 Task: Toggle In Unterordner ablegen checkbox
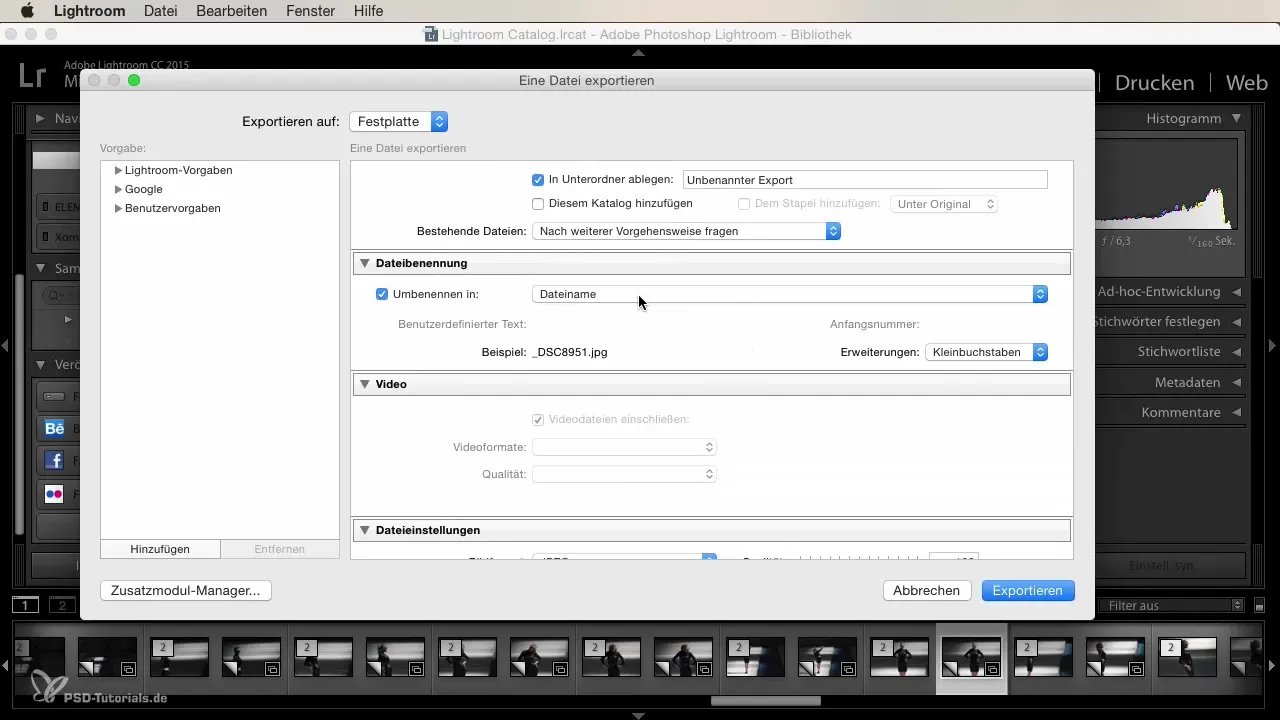(x=538, y=180)
